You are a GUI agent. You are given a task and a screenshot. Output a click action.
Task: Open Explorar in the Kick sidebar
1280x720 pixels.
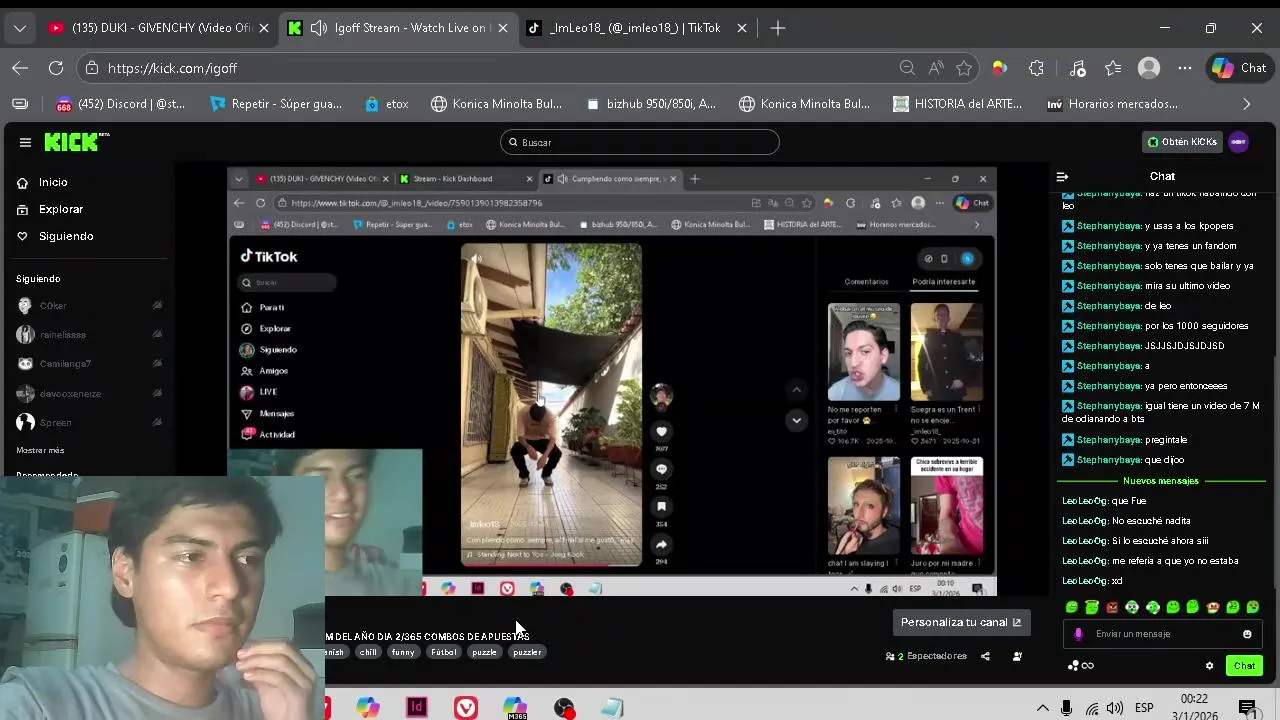click(x=50, y=209)
